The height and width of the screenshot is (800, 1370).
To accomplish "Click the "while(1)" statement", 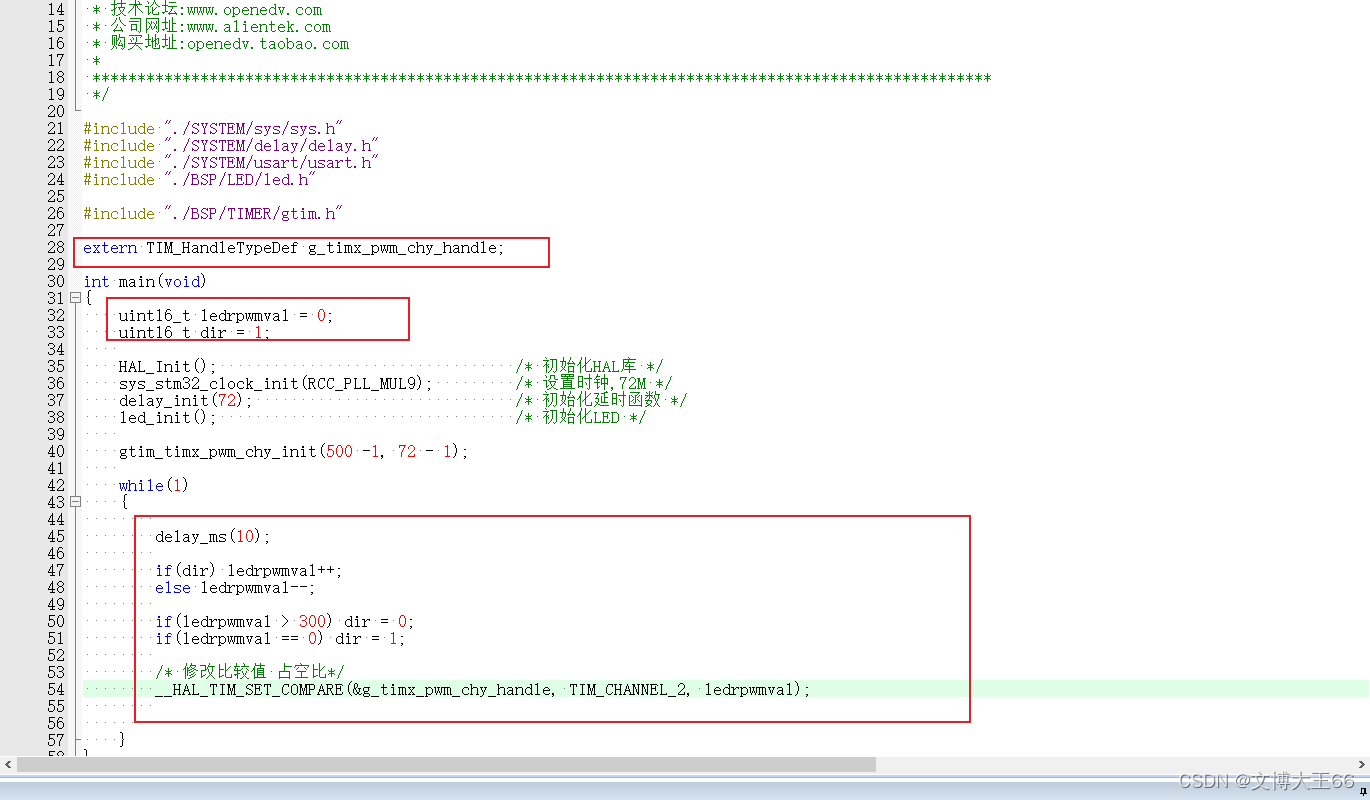I will (x=153, y=485).
